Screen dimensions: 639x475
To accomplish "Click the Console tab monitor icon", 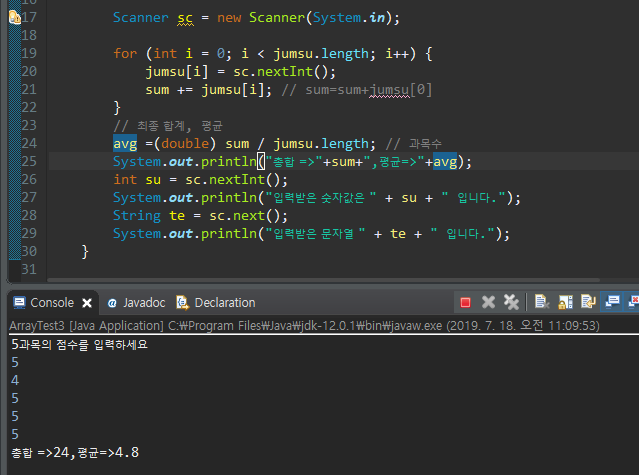I will point(19,303).
